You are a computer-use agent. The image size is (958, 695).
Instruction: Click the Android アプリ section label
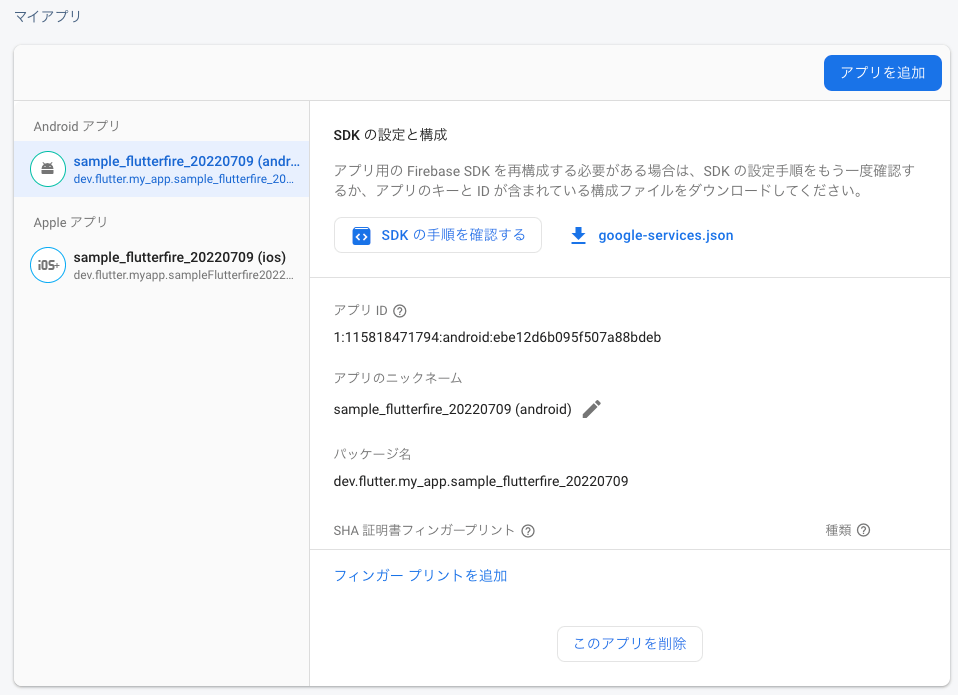click(x=76, y=126)
